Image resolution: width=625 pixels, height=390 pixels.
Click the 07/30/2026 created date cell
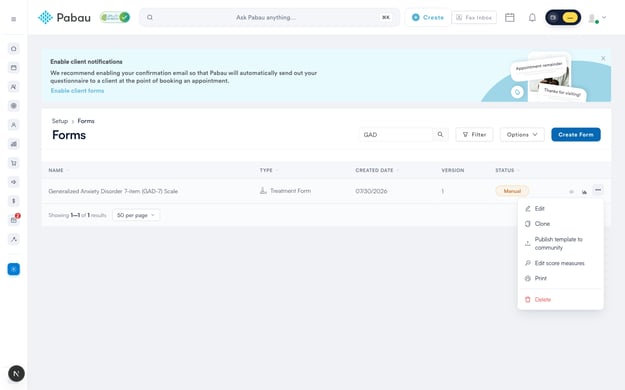[x=371, y=191]
